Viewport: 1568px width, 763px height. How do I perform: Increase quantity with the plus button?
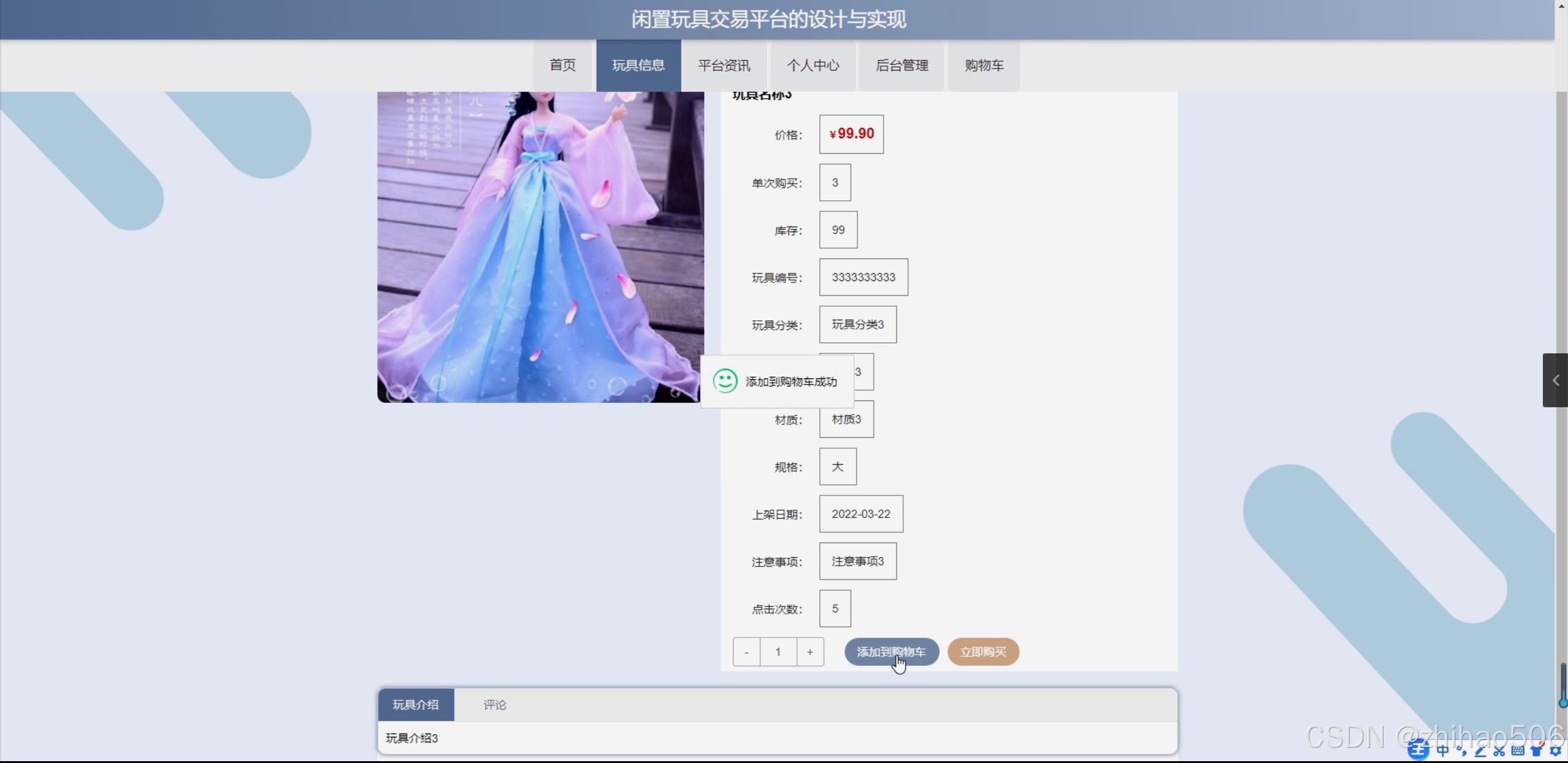click(x=810, y=652)
